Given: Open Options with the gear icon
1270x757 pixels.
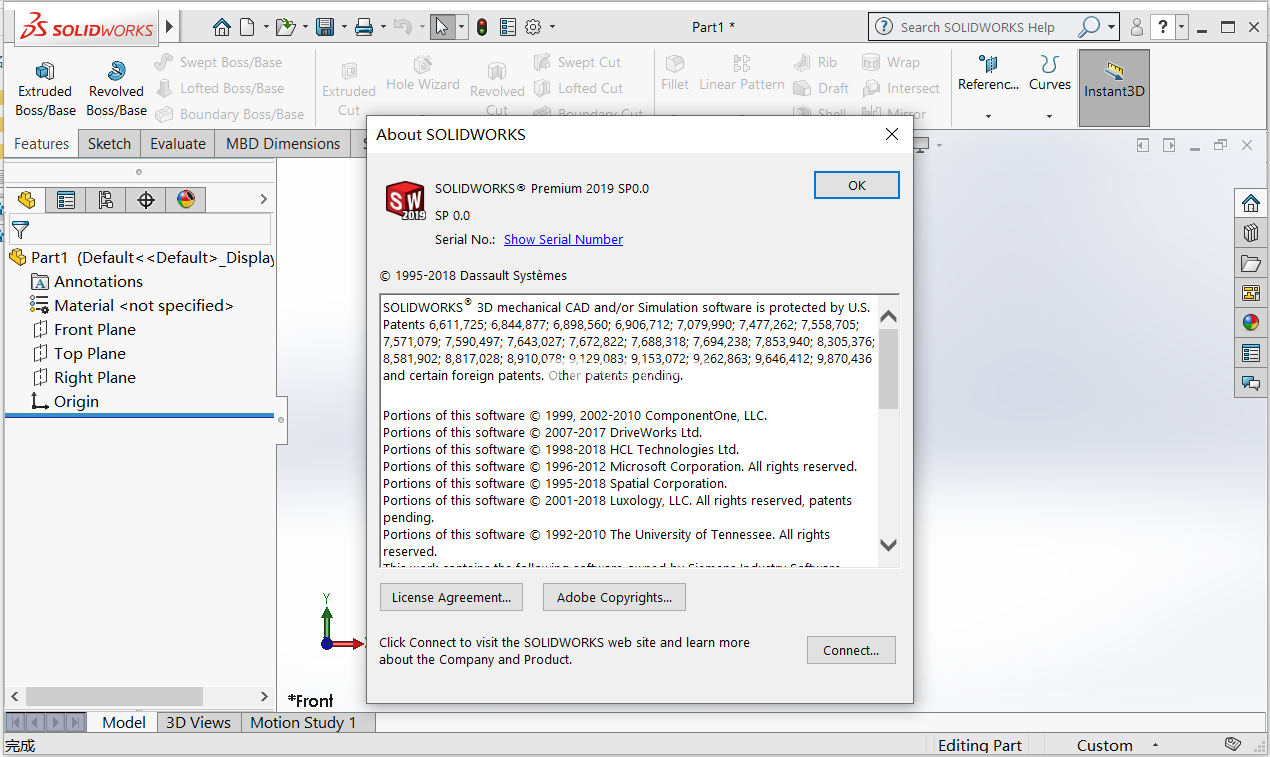Looking at the screenshot, I should click(x=533, y=27).
